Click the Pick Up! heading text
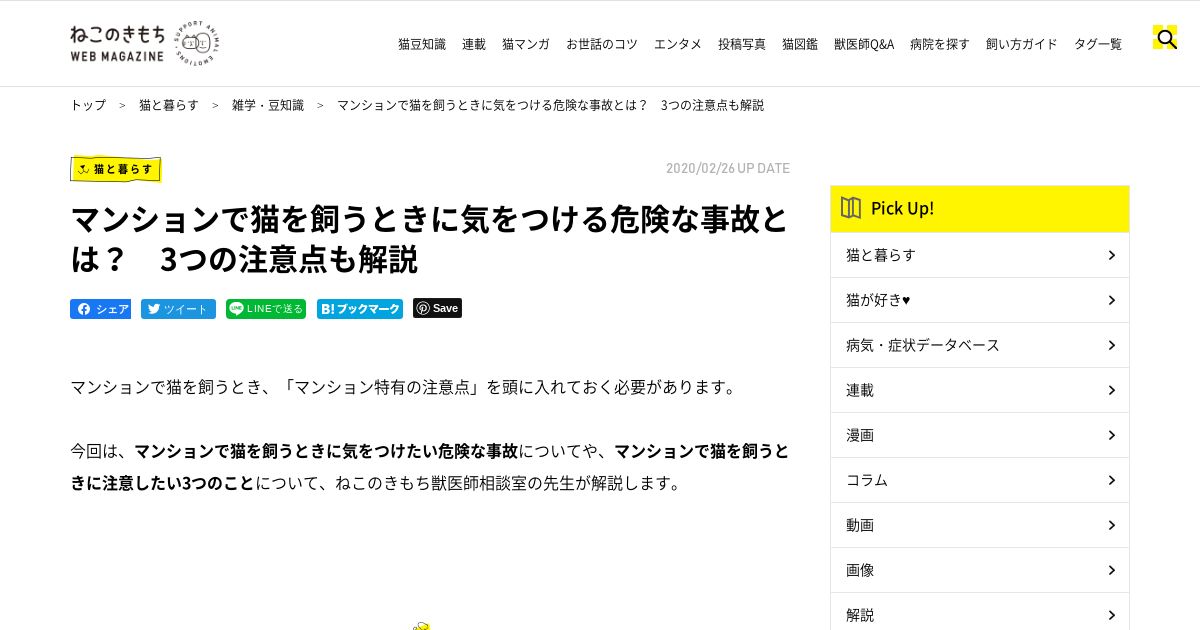The width and height of the screenshot is (1200, 630). coord(902,208)
